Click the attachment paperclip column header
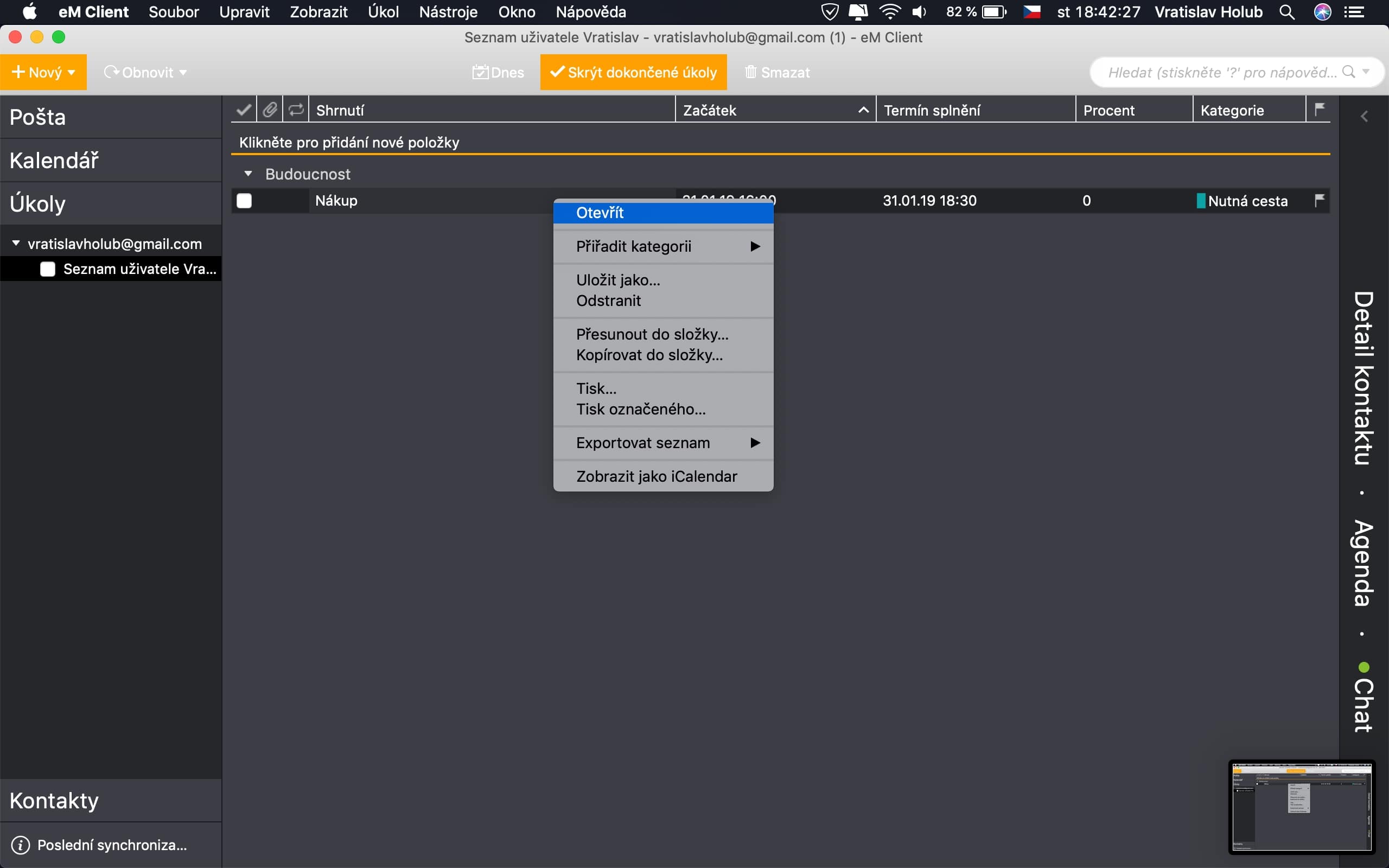Image resolution: width=1389 pixels, height=868 pixels. click(270, 110)
